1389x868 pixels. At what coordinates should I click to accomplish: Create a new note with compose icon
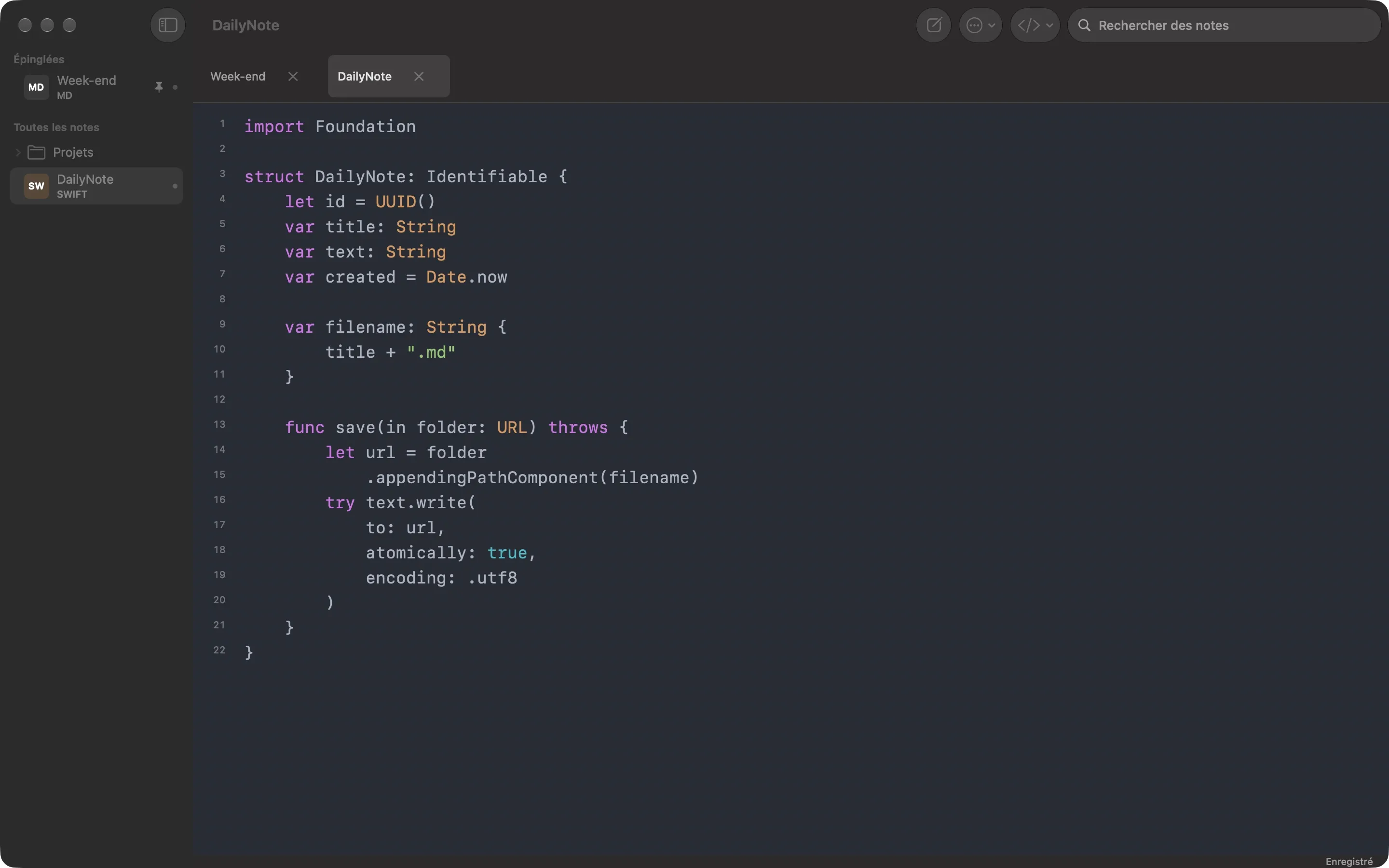click(934, 25)
